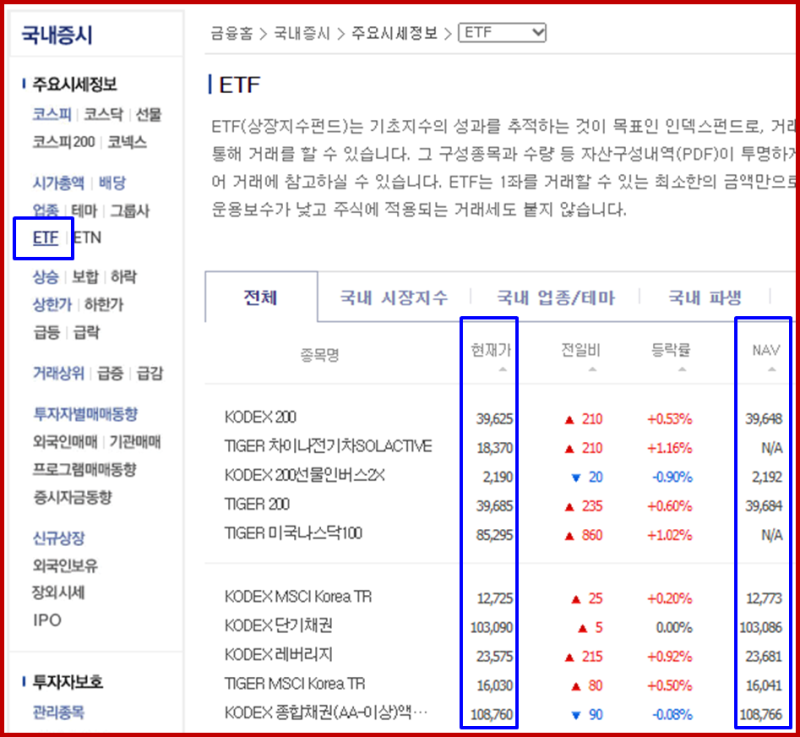Open 업종 sidebar link
Image resolution: width=800 pixels, height=737 pixels.
tap(45, 210)
